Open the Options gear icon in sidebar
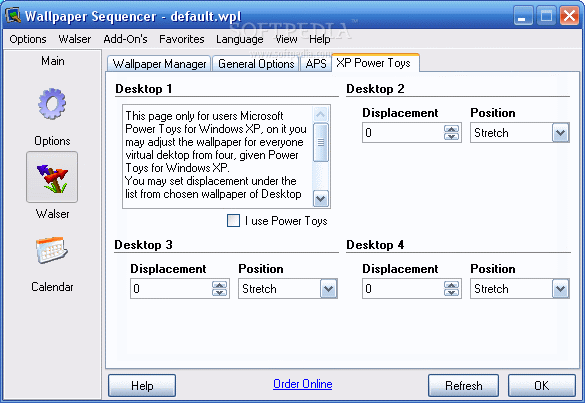Screen dimensions: 585x403 [x=52, y=104]
